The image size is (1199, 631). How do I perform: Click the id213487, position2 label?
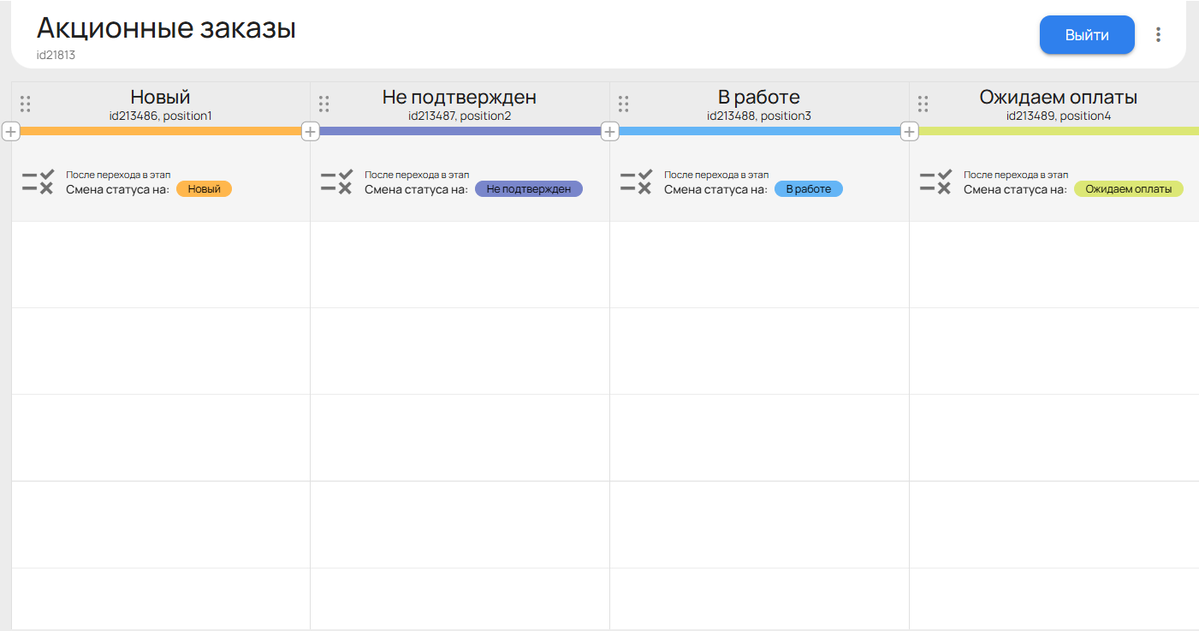click(x=460, y=116)
